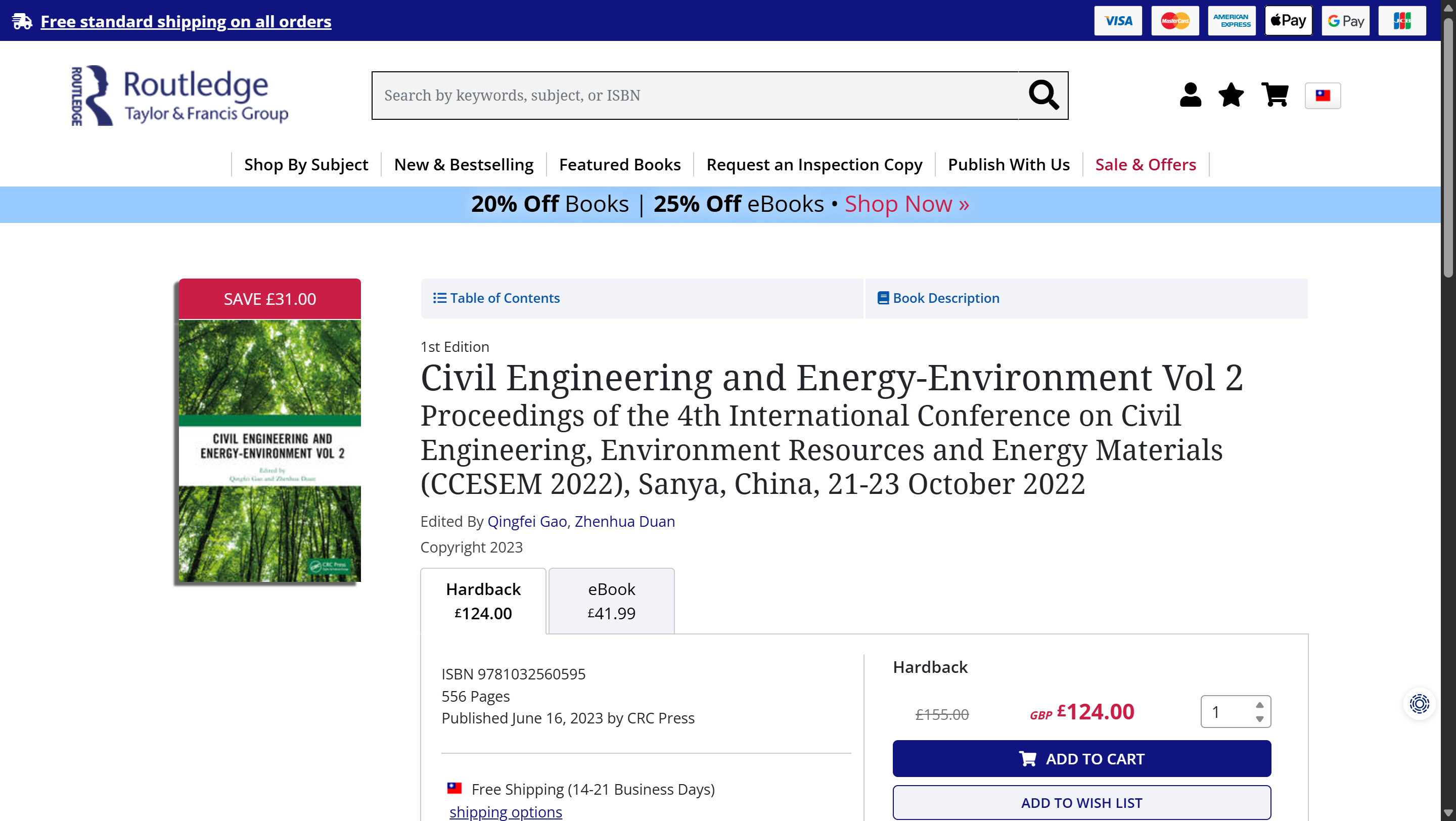Open the shopping cart icon in header
This screenshot has height=821, width=1456.
[x=1275, y=95]
